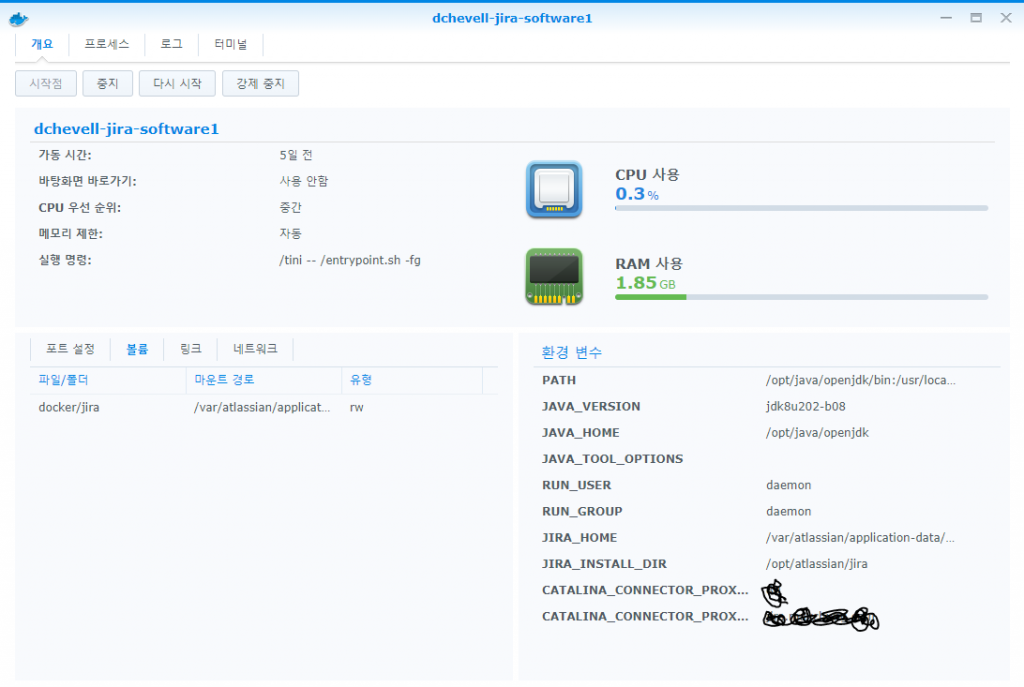Click the RAM usage memory icon

point(554,277)
